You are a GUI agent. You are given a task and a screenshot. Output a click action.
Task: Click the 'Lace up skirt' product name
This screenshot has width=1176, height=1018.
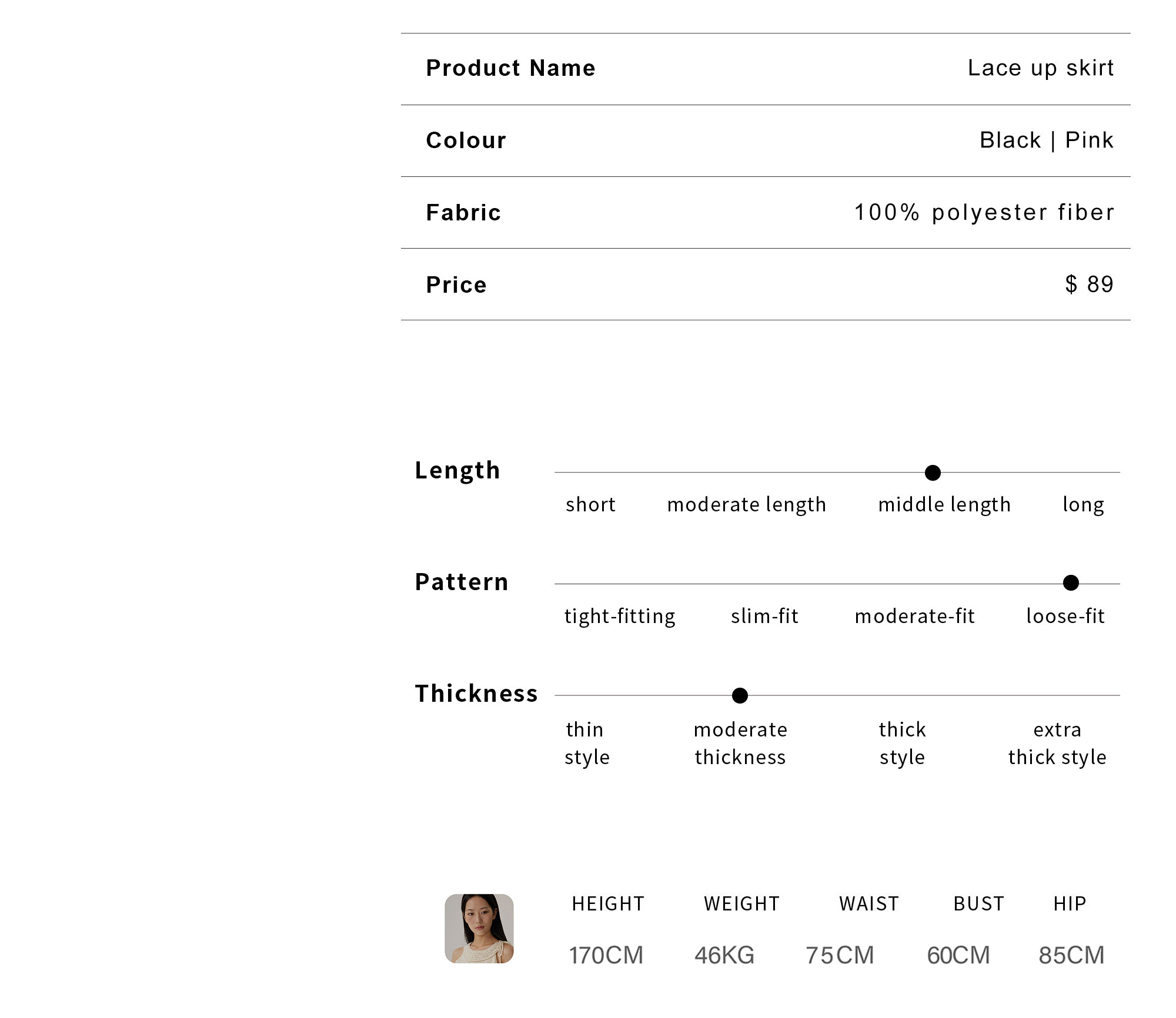(x=1041, y=68)
